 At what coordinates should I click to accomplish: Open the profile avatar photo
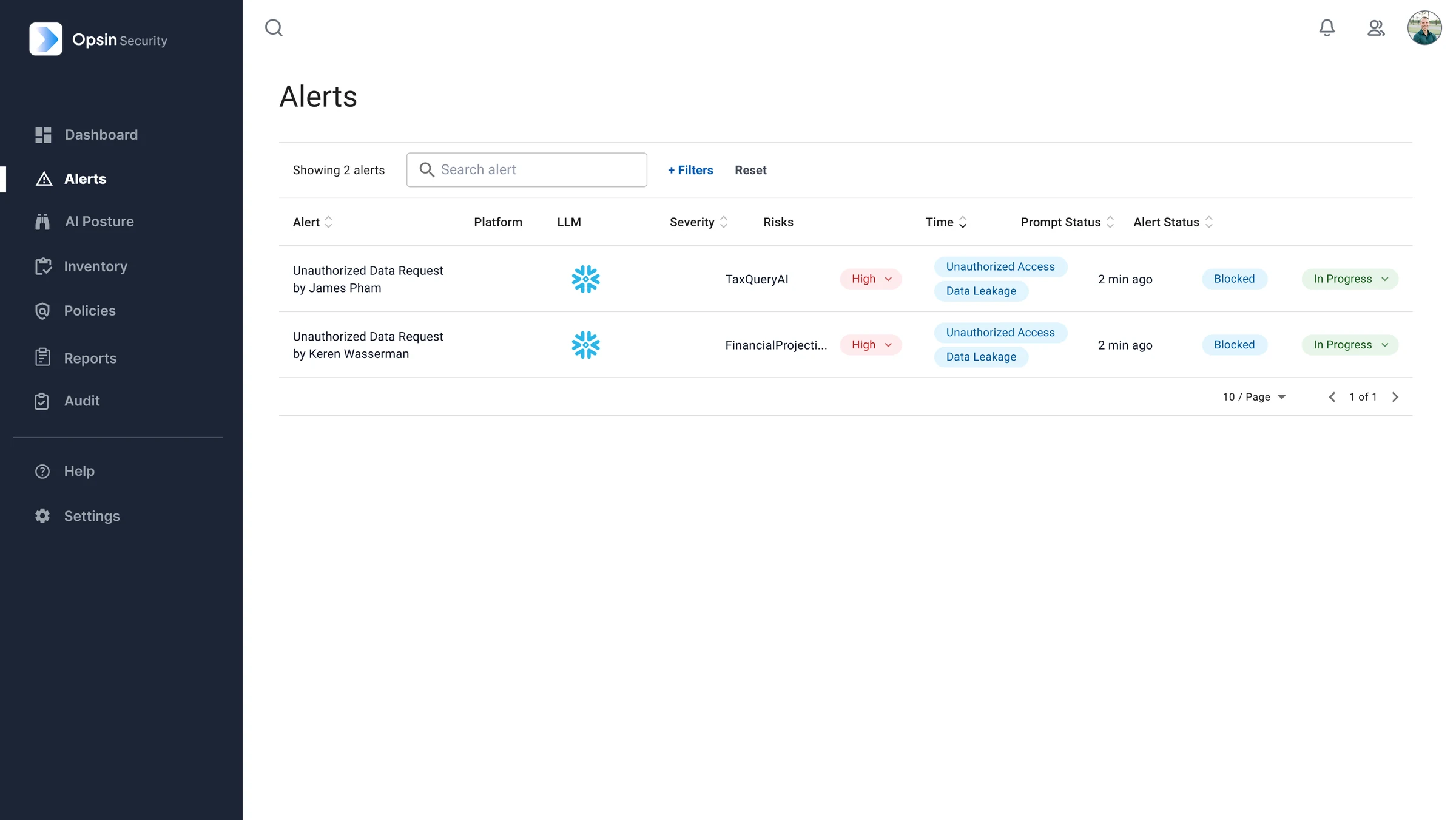coord(1424,28)
